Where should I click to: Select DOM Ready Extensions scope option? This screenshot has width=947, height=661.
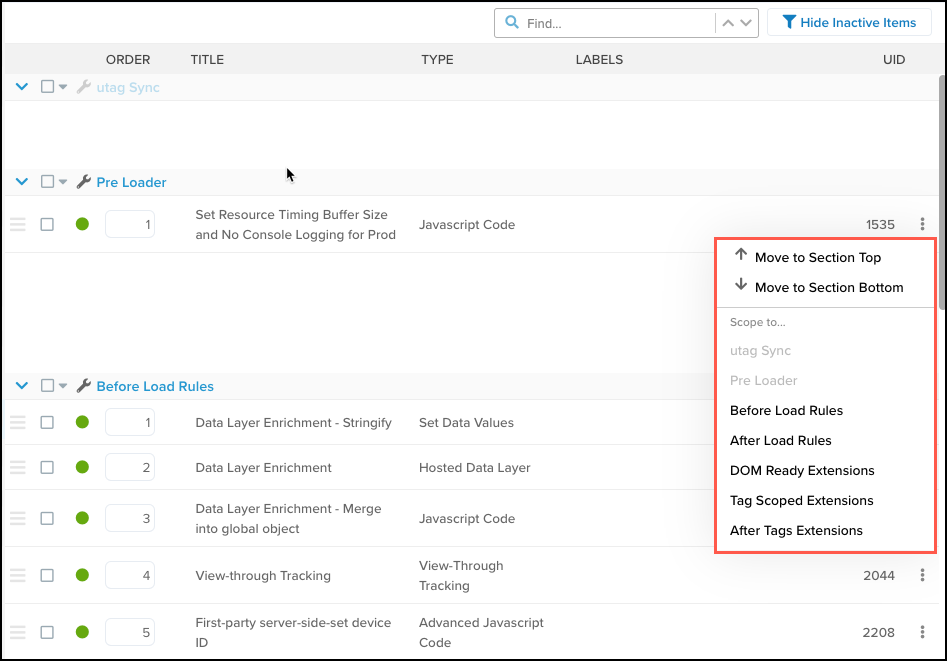802,470
